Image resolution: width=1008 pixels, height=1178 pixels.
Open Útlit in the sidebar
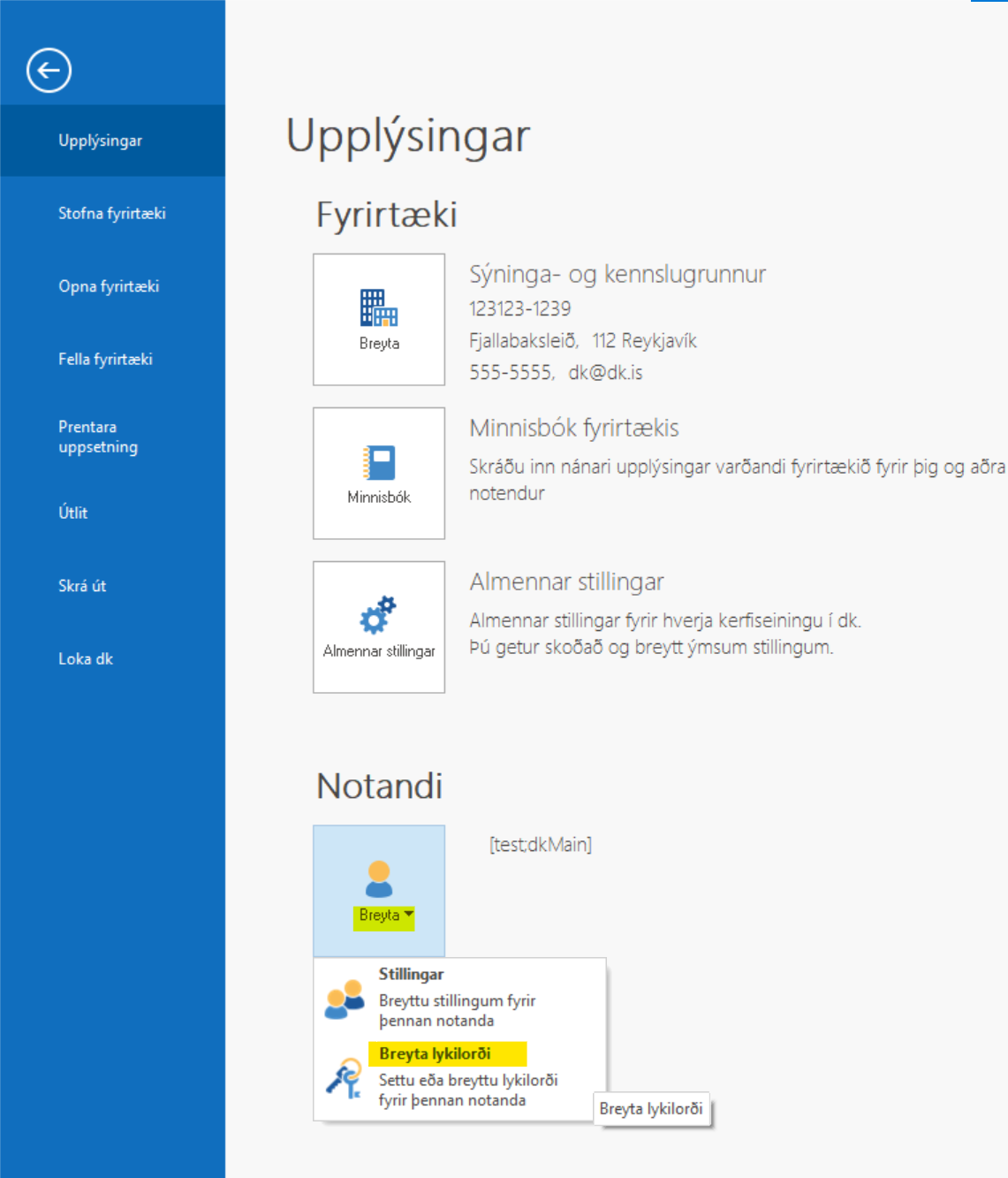[x=73, y=513]
